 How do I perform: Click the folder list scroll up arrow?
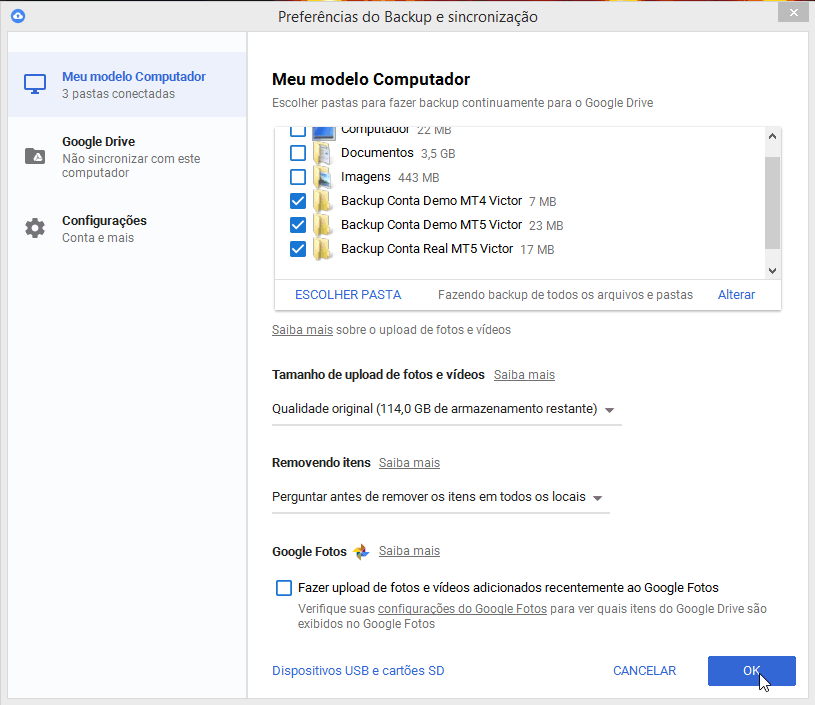point(772,136)
